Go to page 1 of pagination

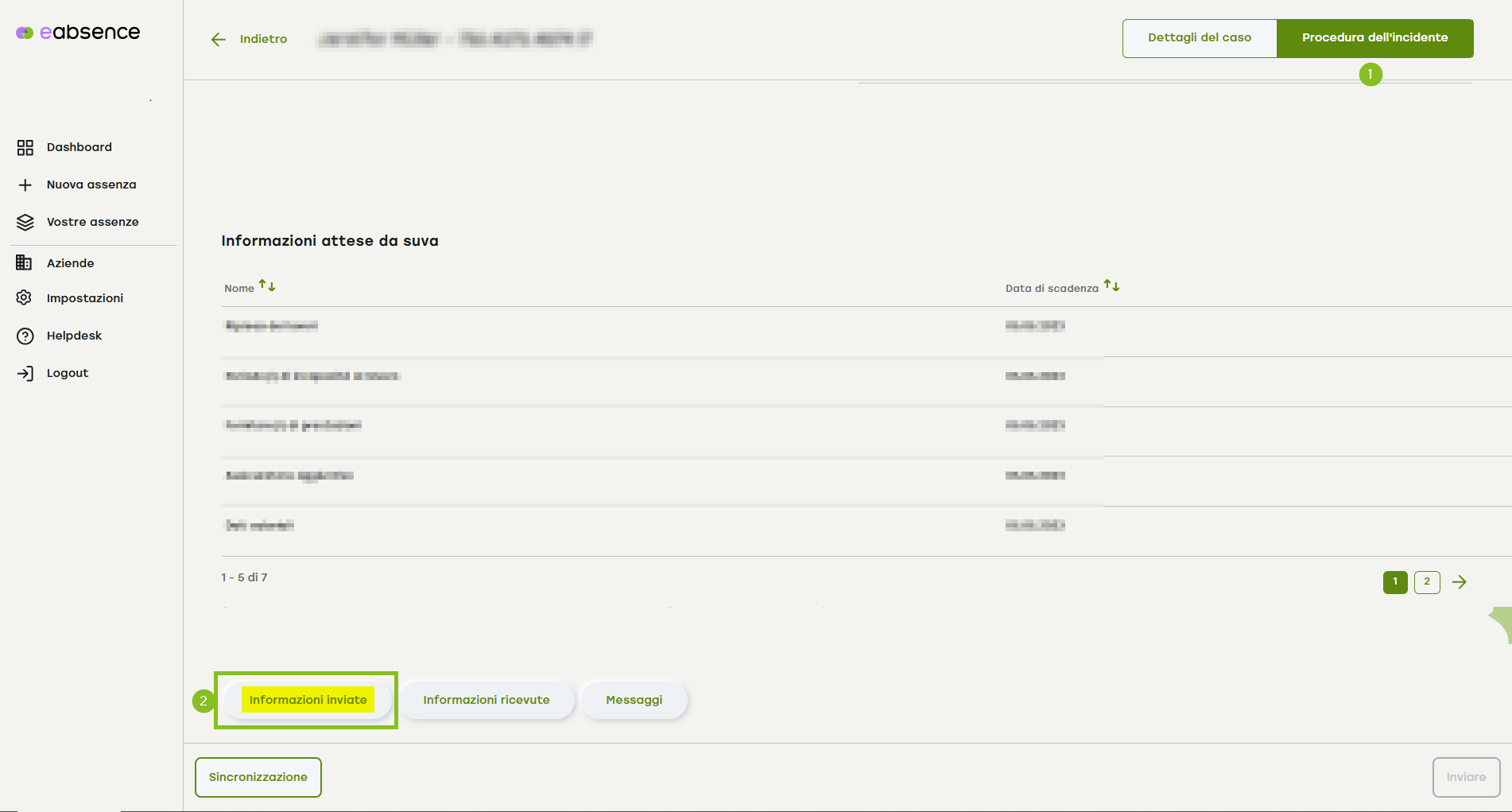[x=1395, y=582]
